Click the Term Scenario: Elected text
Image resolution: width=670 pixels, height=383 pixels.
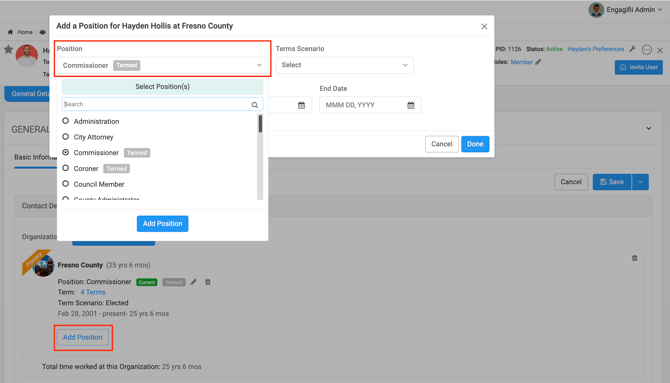(93, 303)
